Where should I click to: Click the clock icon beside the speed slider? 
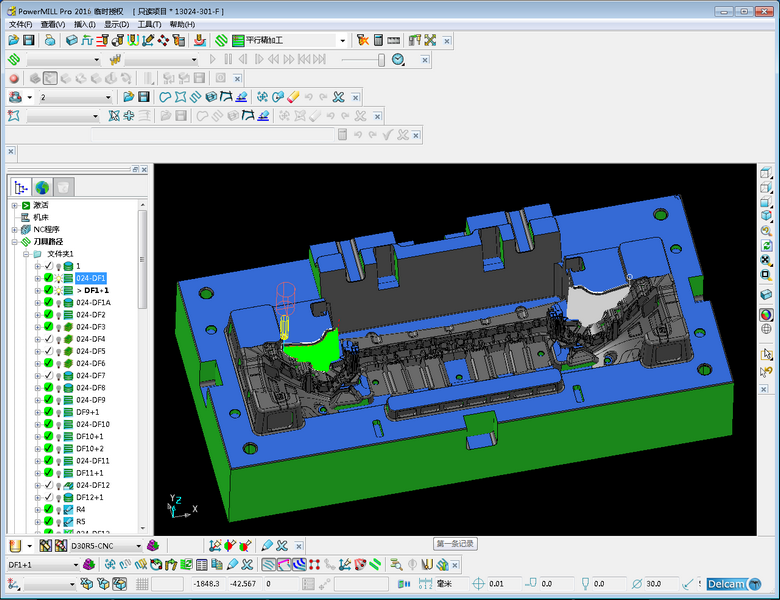click(398, 60)
